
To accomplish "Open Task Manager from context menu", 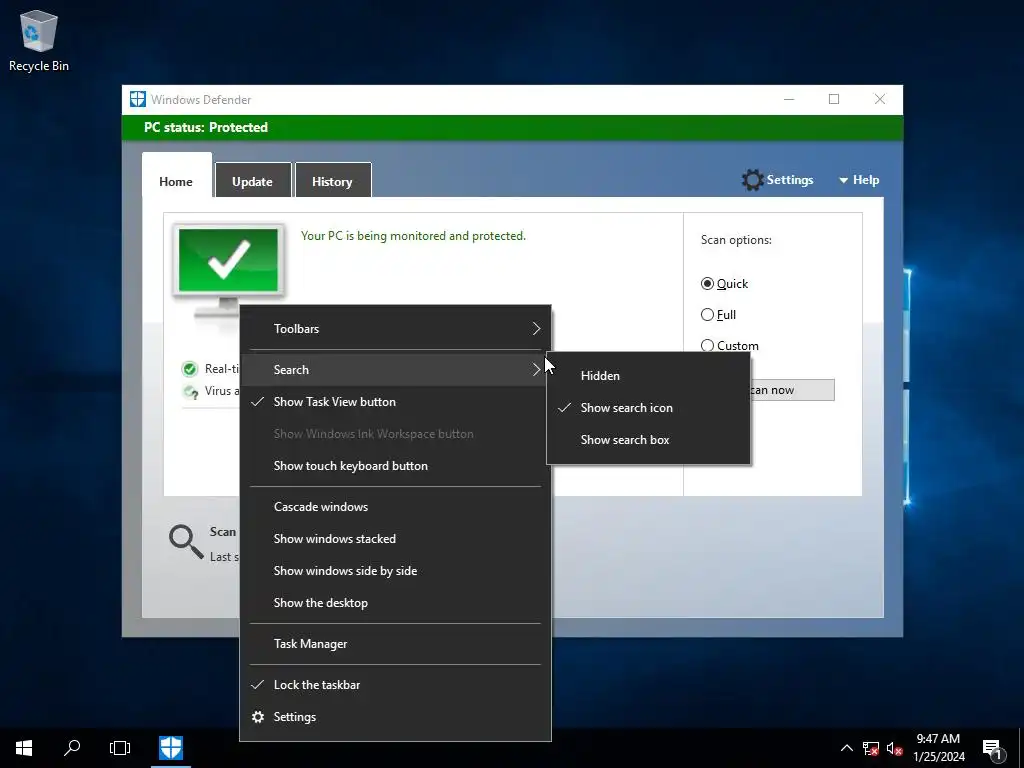I will click(395, 644).
